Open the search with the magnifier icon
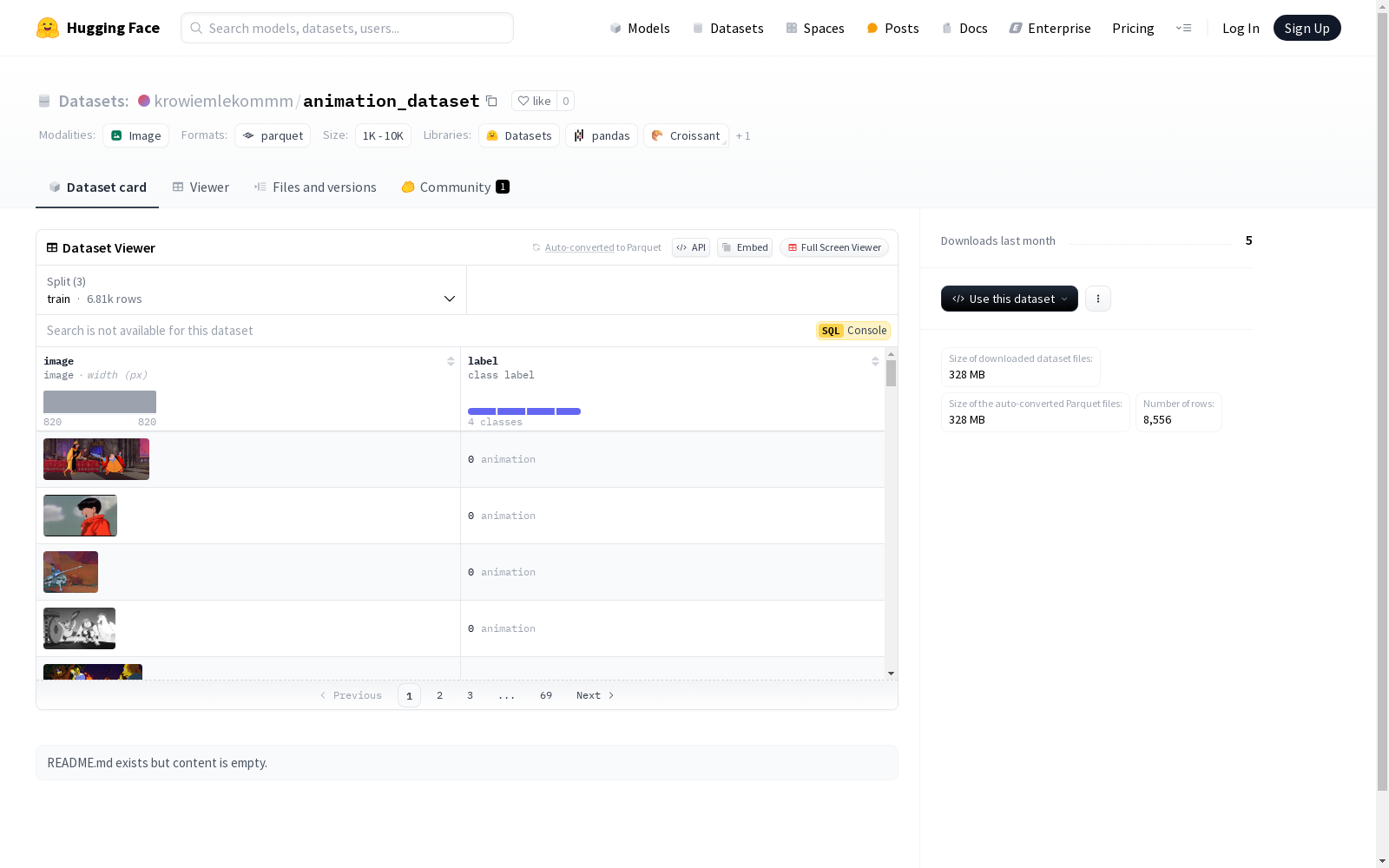 coord(197,28)
